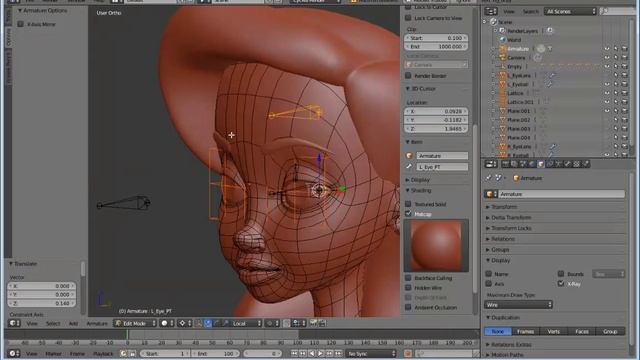Open the No Sync dropdown in timeline

pos(371,353)
